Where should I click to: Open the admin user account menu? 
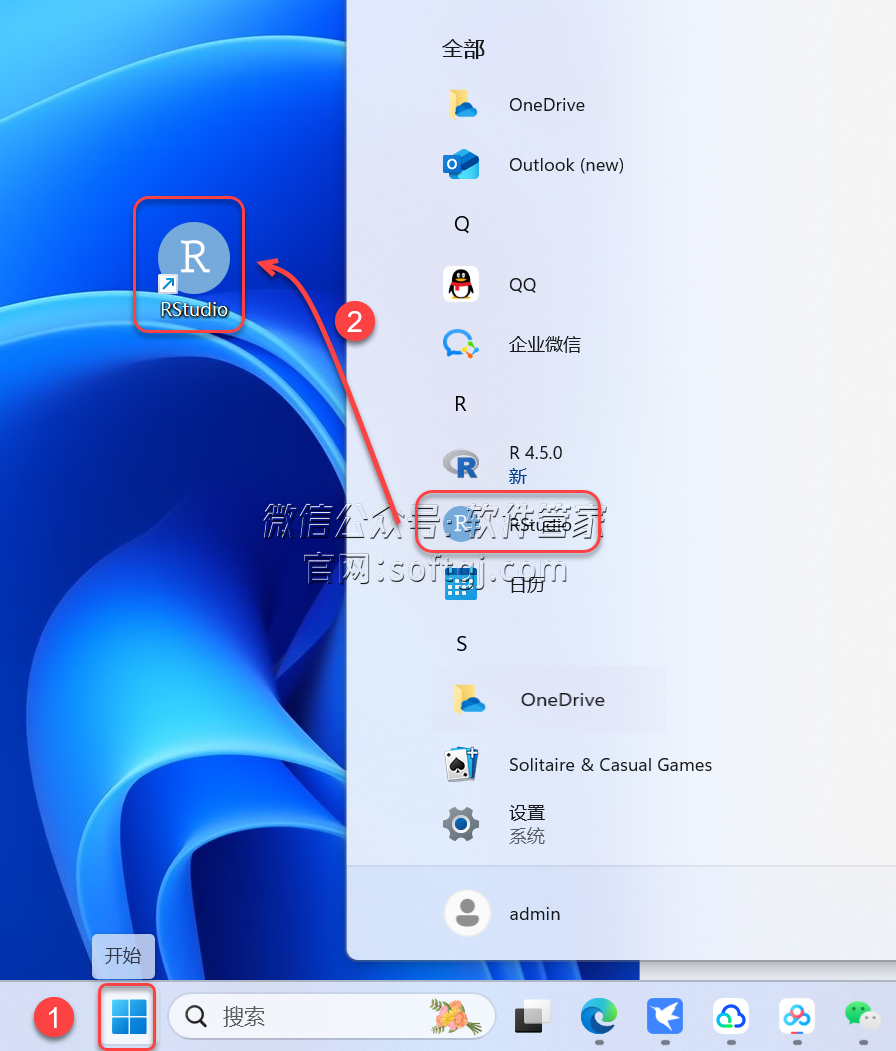point(504,913)
